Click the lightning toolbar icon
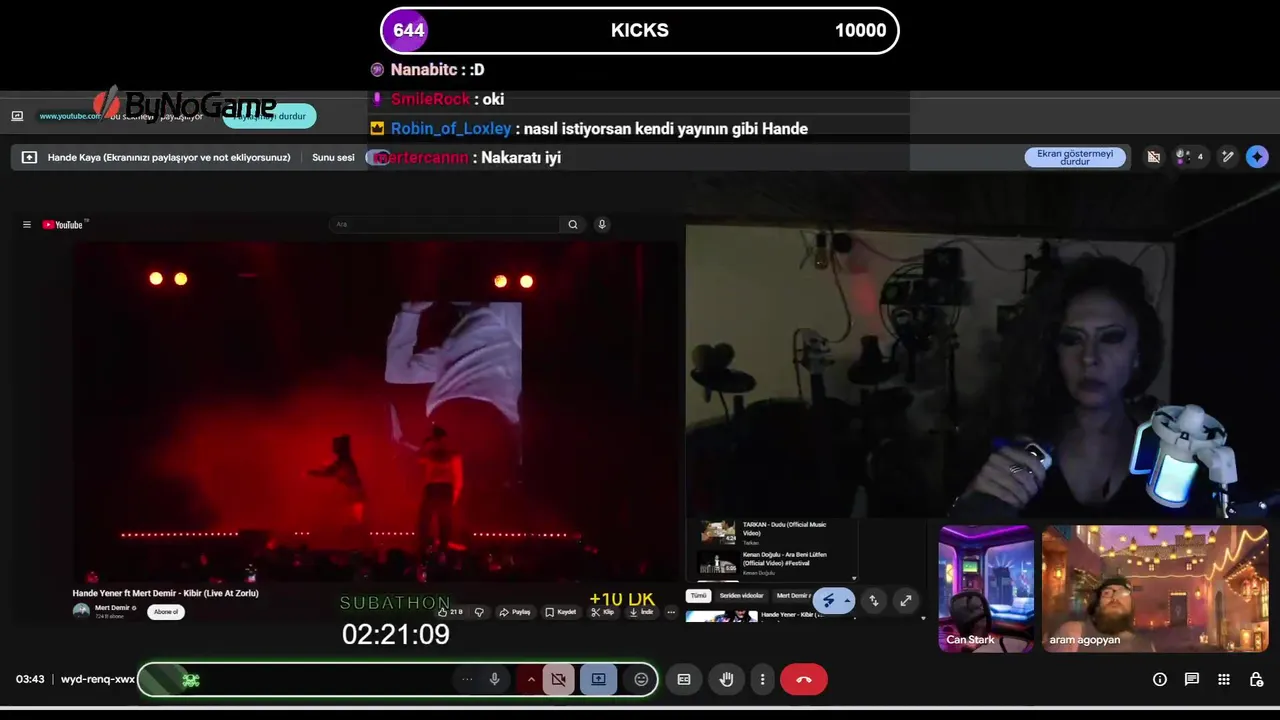This screenshot has height=720, width=1280. coord(828,600)
